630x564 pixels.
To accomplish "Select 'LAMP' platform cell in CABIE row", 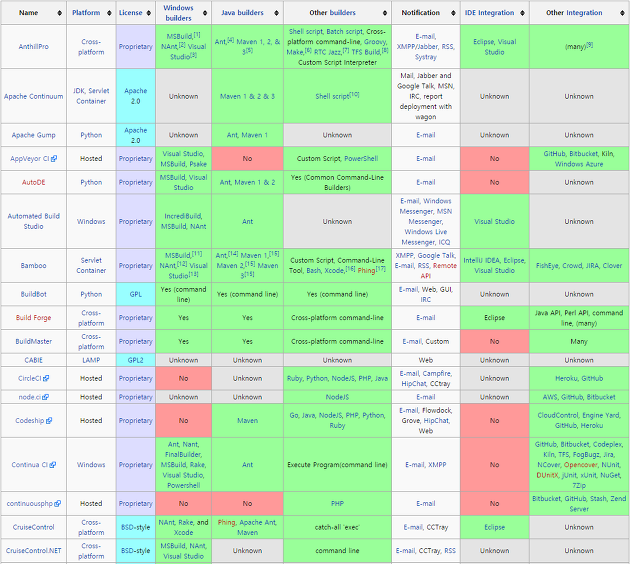I will coord(91,360).
